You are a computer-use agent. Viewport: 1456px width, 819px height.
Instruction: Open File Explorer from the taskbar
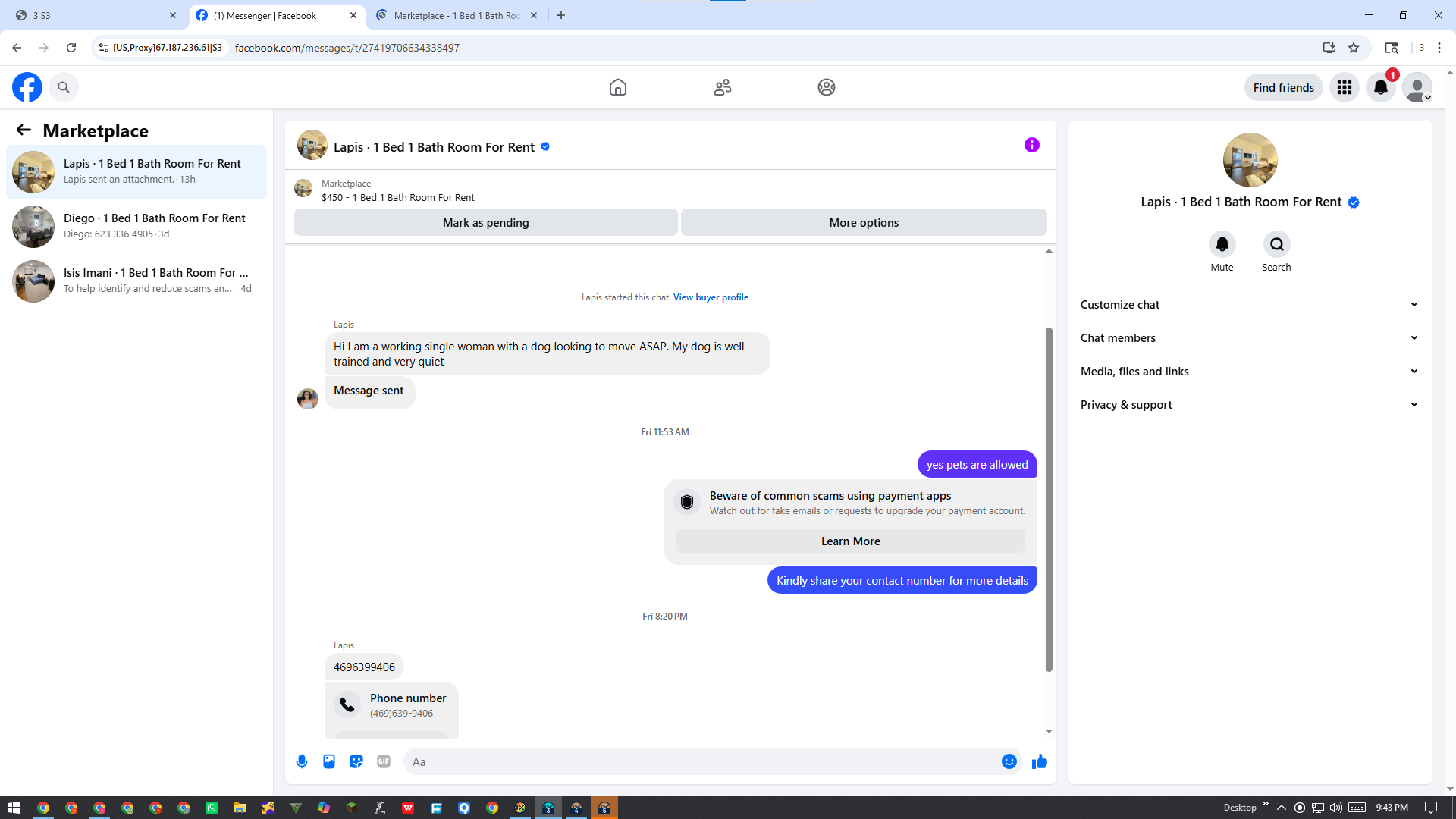click(240, 808)
